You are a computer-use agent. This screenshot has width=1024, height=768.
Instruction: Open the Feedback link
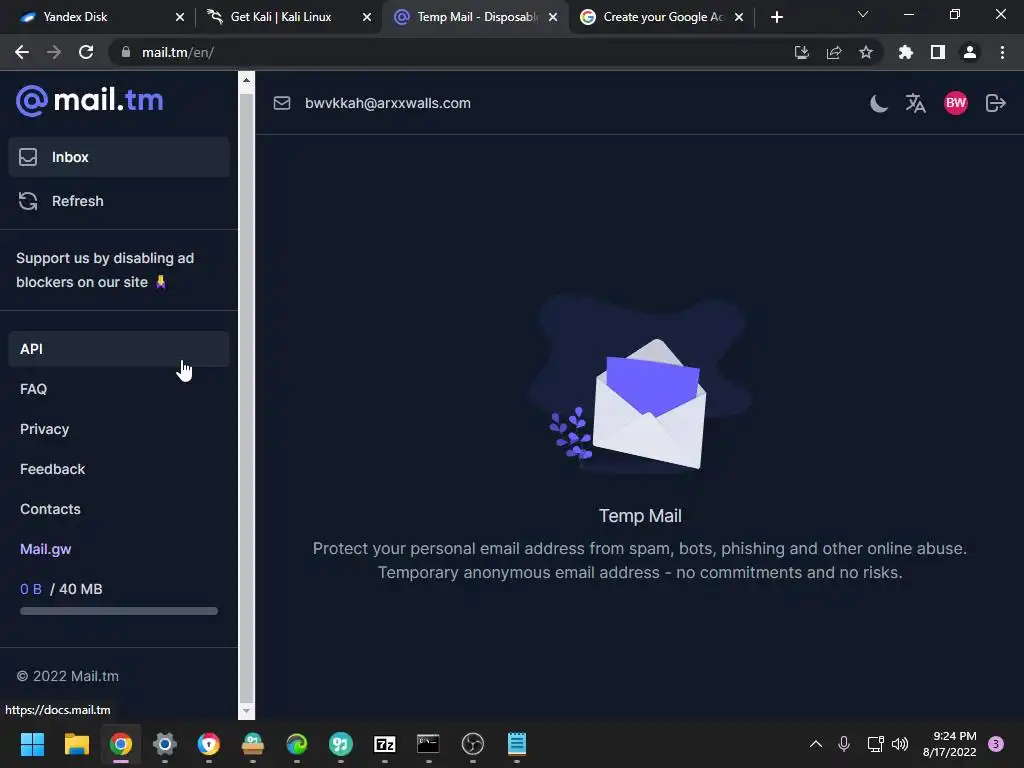52,469
